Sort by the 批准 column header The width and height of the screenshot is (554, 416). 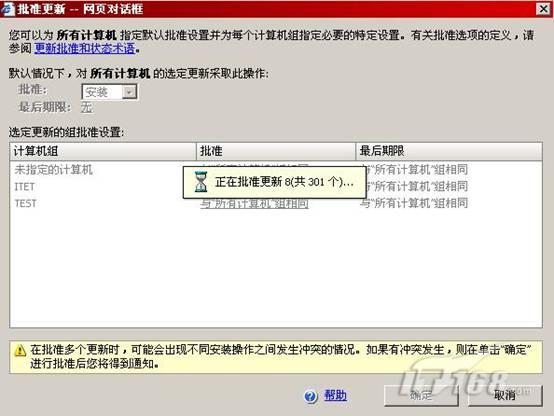276,151
